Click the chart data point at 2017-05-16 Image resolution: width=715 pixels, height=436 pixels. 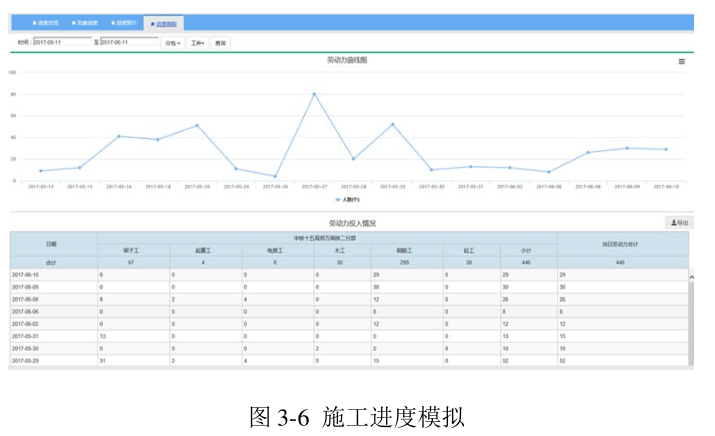point(119,136)
